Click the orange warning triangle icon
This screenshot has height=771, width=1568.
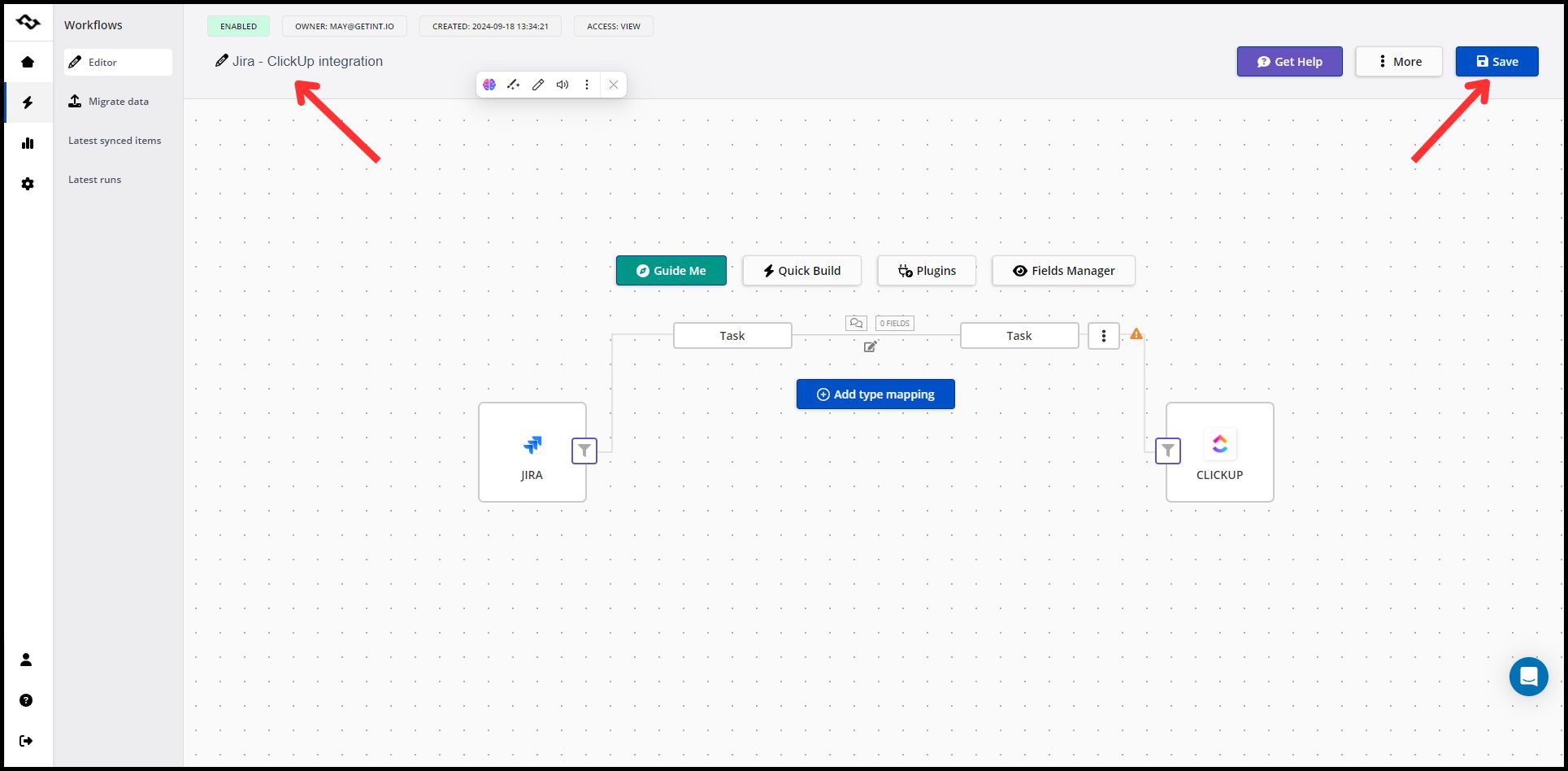coord(1136,334)
